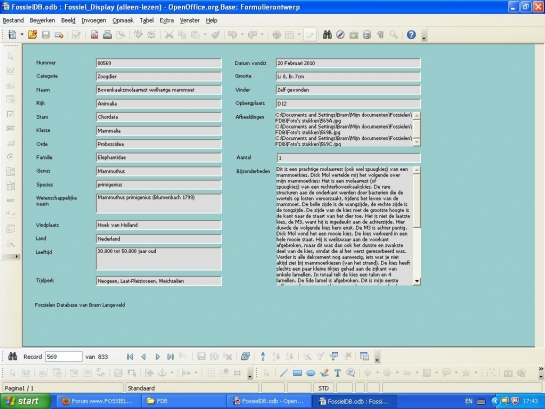Select the Text tool T icon
The width and height of the screenshot is (545, 409).
tap(337, 373)
